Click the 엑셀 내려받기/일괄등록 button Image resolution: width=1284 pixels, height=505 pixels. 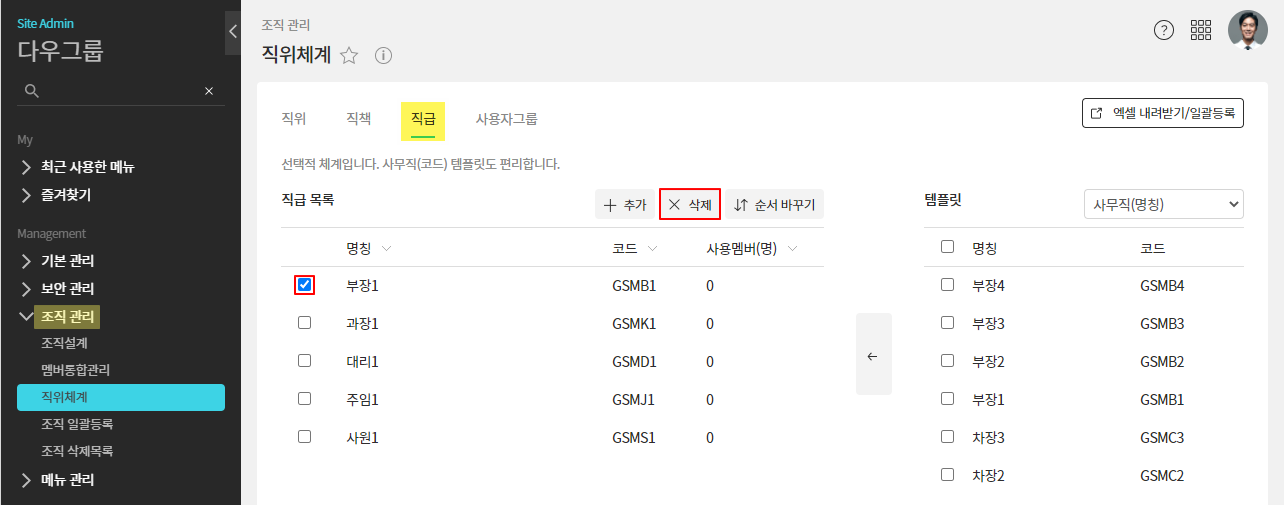(1163, 113)
